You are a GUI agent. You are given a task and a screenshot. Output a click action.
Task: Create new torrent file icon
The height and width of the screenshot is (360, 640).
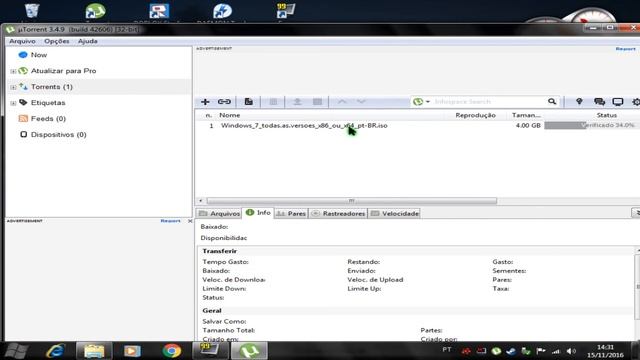(x=248, y=102)
